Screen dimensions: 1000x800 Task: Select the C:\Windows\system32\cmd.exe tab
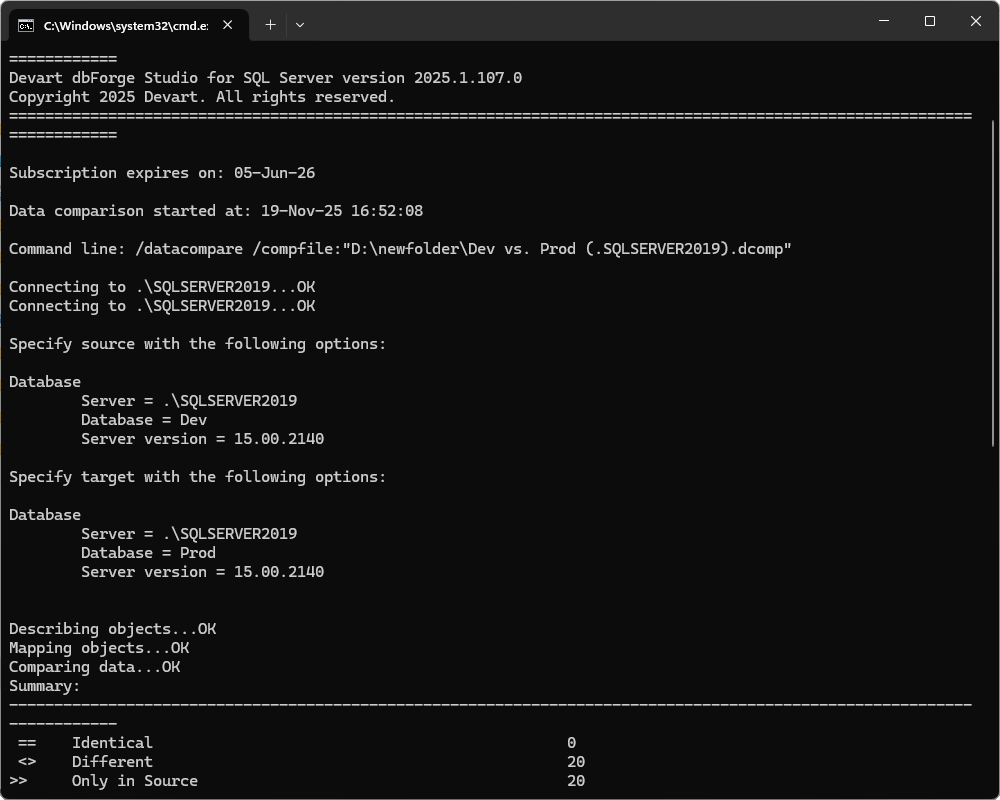(125, 24)
